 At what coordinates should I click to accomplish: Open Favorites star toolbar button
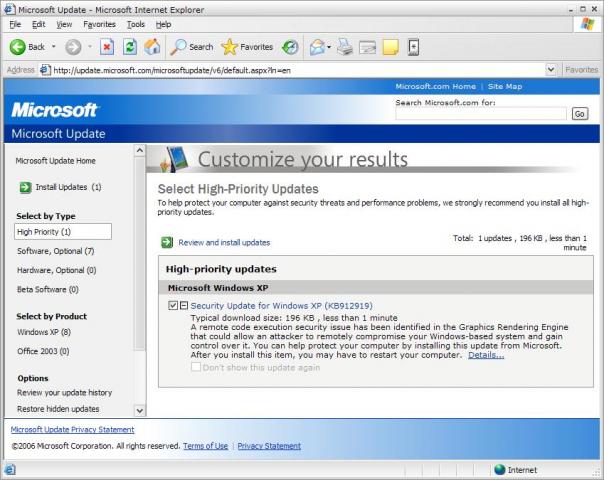(x=247, y=47)
